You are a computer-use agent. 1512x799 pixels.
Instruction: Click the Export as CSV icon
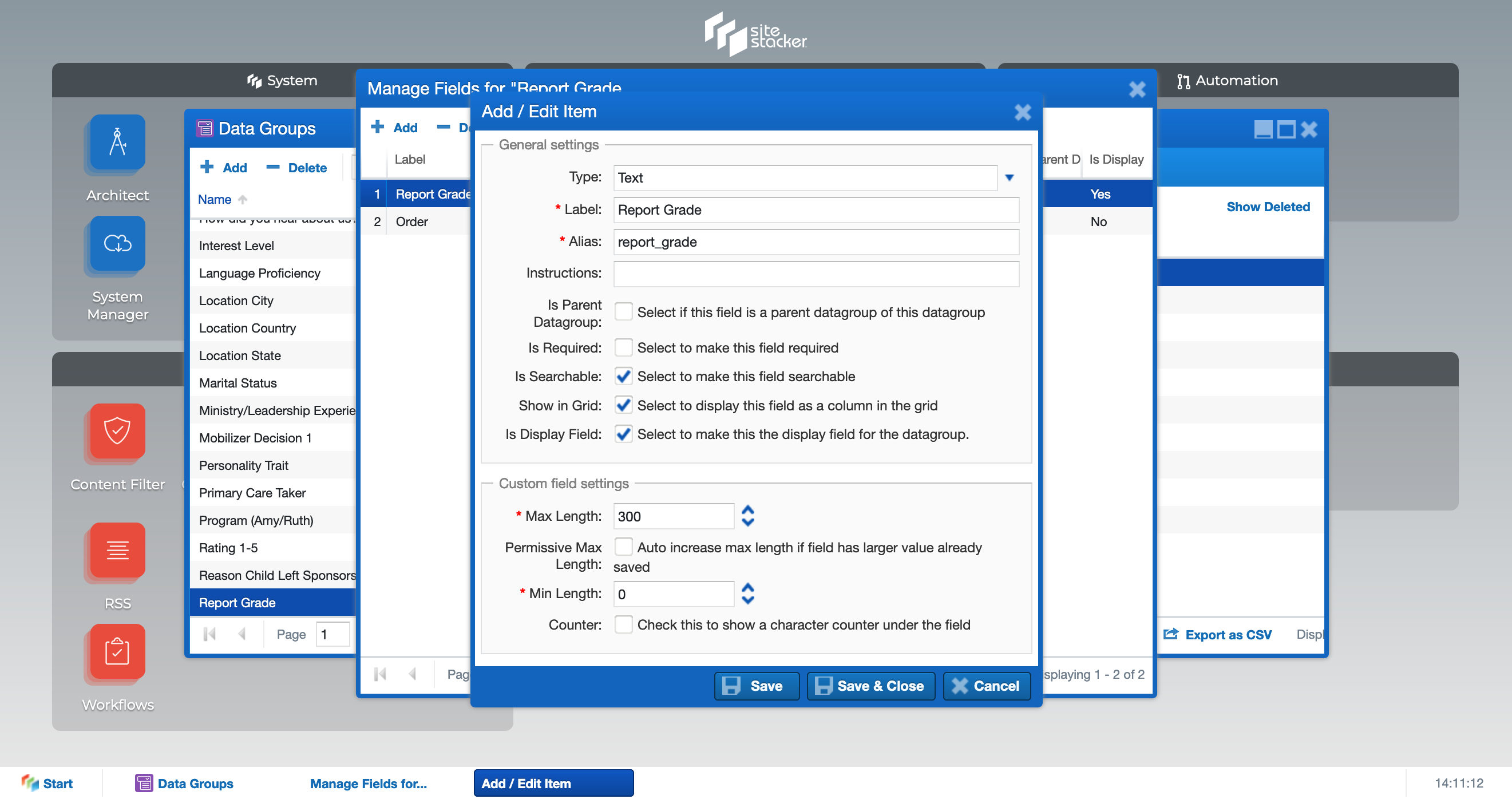[1170, 634]
